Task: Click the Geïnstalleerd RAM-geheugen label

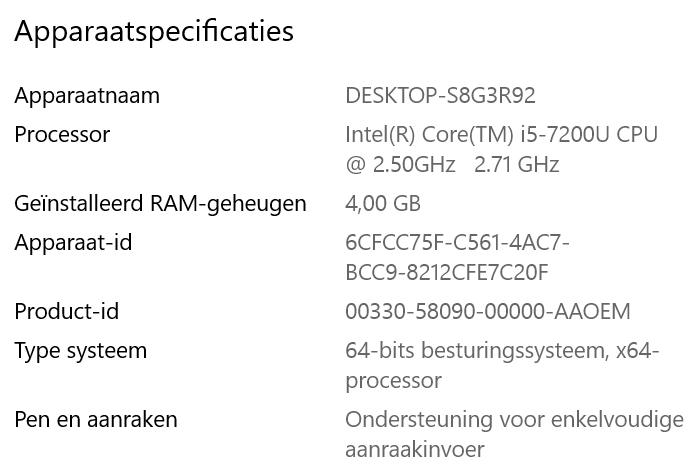Action: [160, 204]
